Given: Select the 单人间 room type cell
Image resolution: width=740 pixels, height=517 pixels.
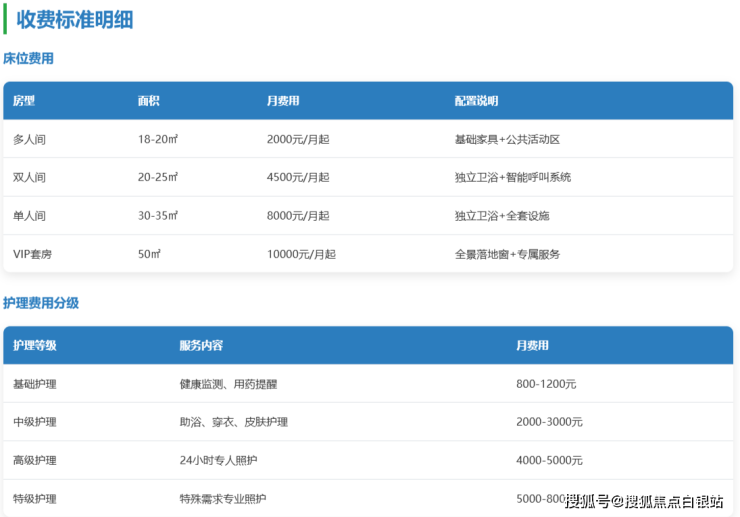Looking at the screenshot, I should click(x=29, y=216).
